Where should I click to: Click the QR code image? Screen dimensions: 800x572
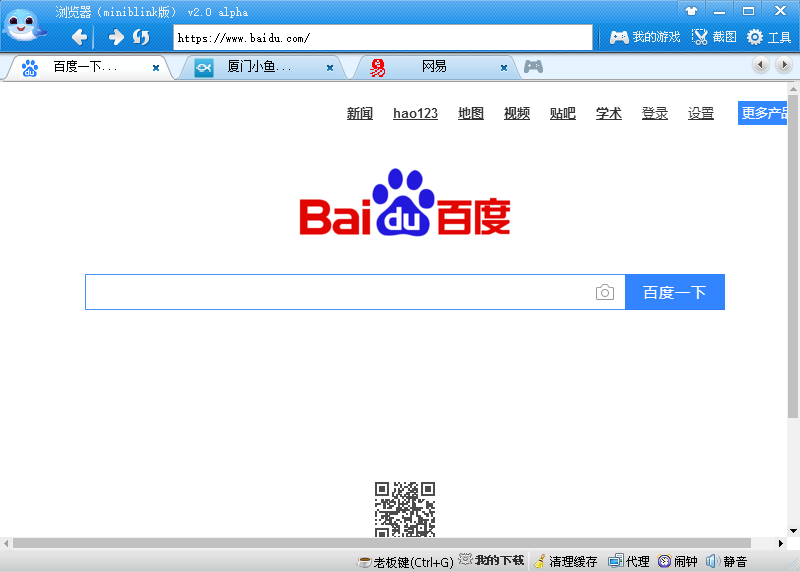(x=405, y=509)
